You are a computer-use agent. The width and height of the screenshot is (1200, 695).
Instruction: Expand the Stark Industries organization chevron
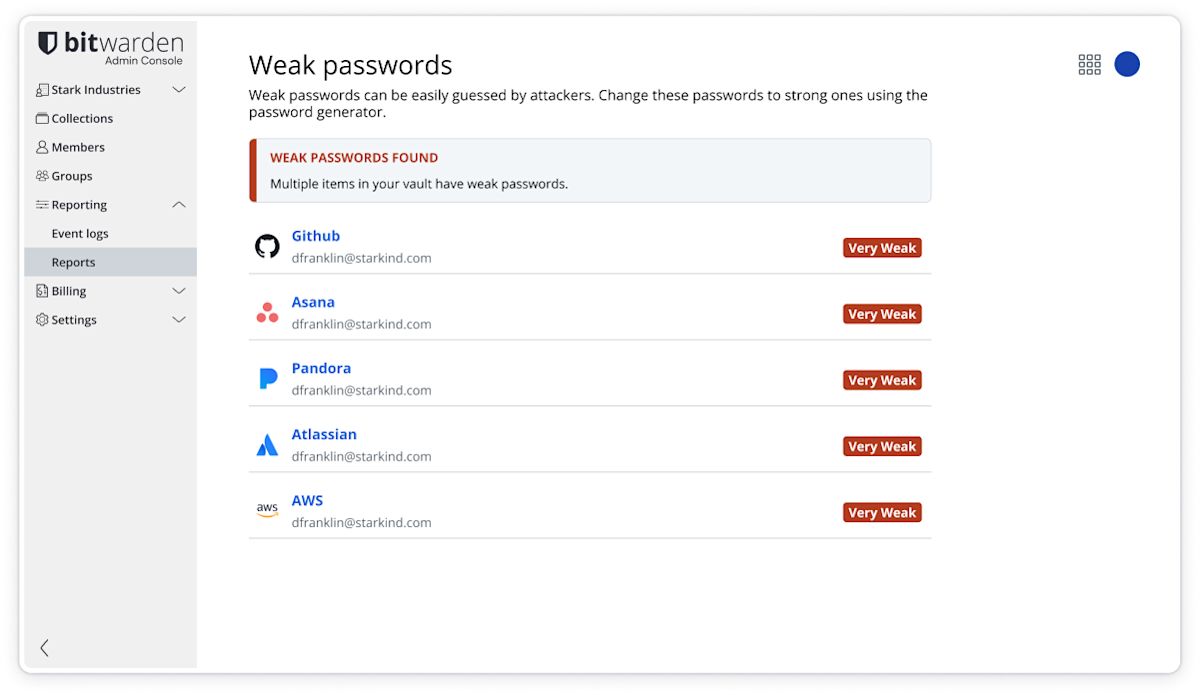pyautogui.click(x=179, y=90)
